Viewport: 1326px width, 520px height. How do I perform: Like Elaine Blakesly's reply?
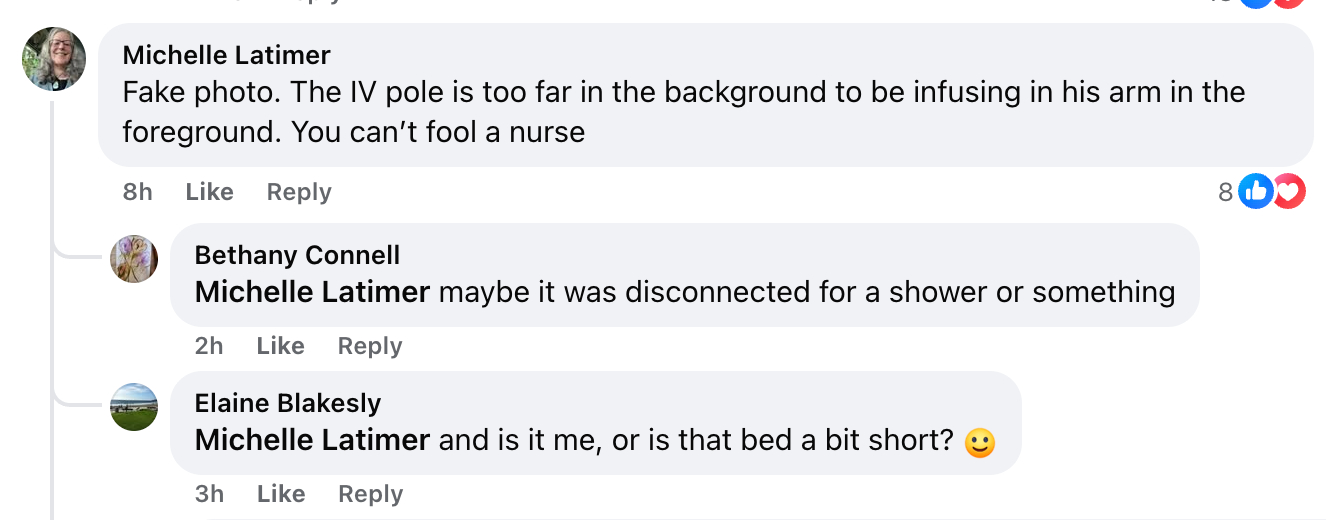coord(280,494)
